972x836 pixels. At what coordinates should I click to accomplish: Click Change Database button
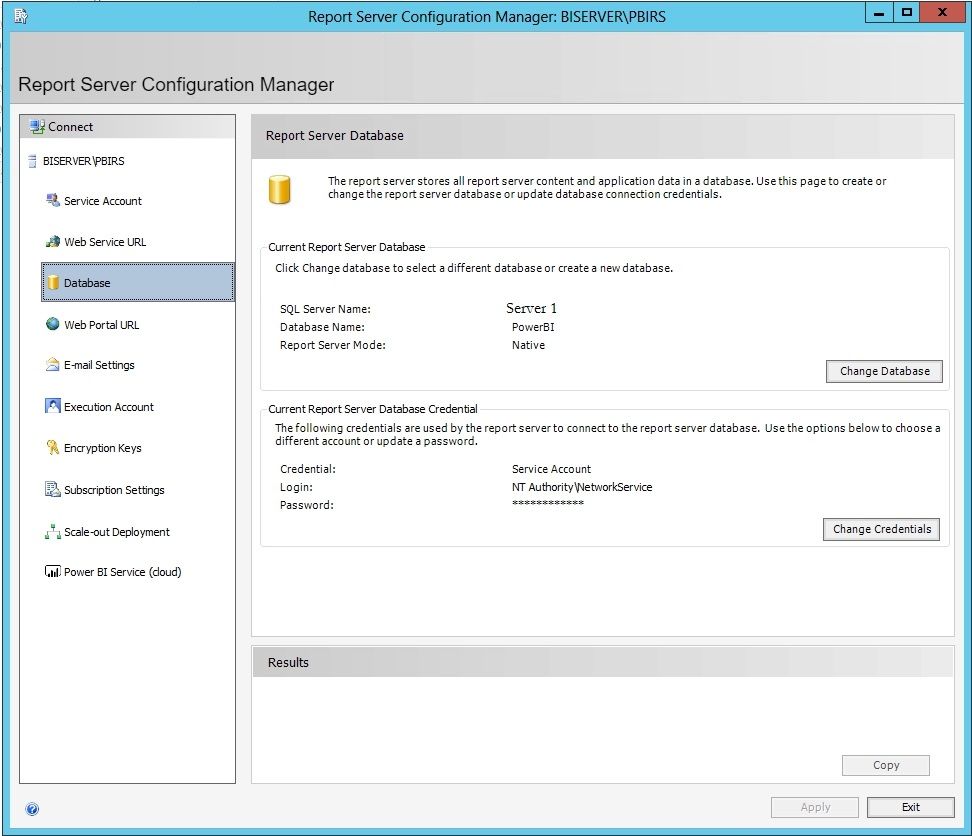(x=884, y=371)
